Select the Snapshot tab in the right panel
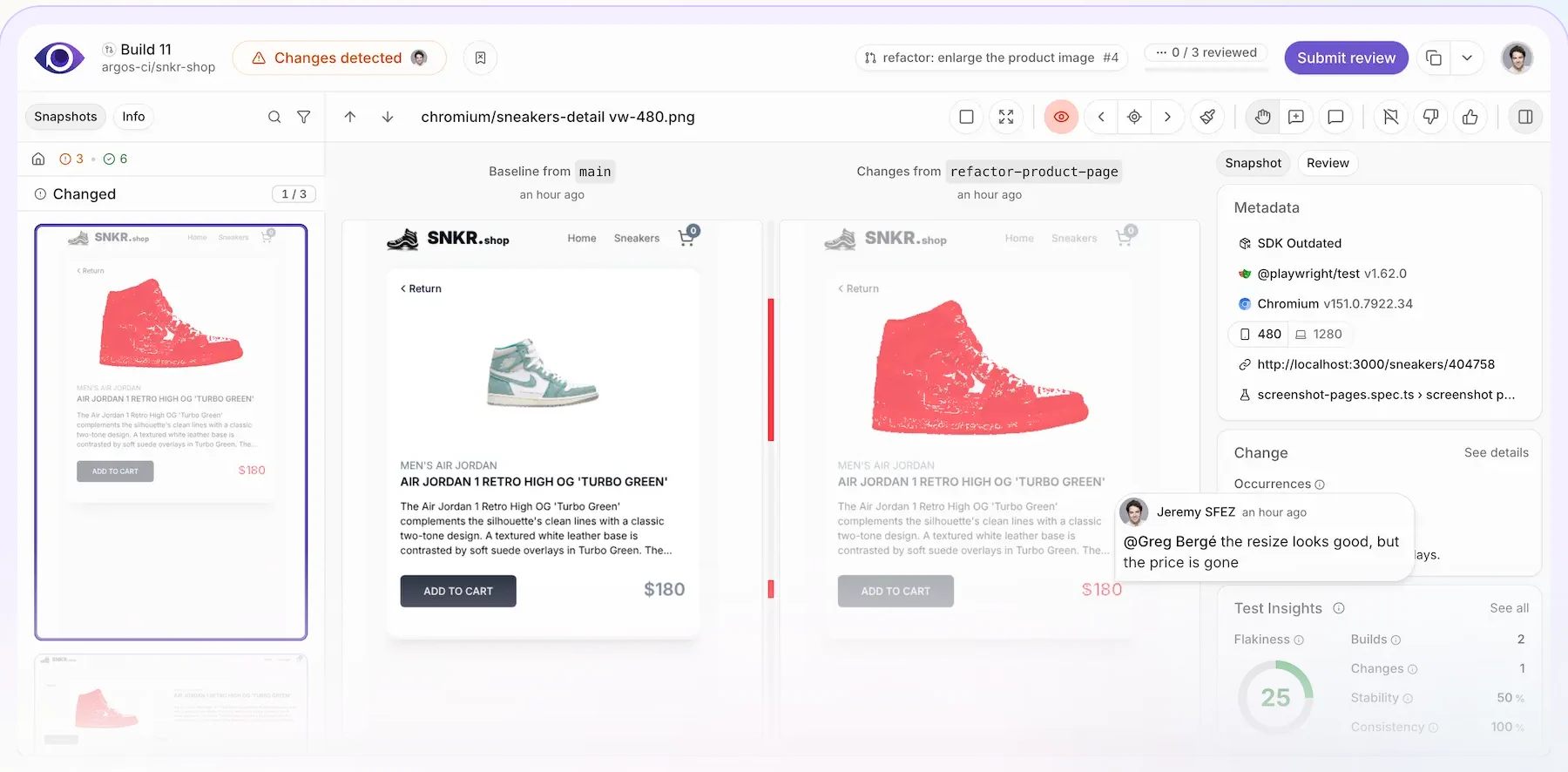Screen dimensions: 1568x772 point(1254,163)
